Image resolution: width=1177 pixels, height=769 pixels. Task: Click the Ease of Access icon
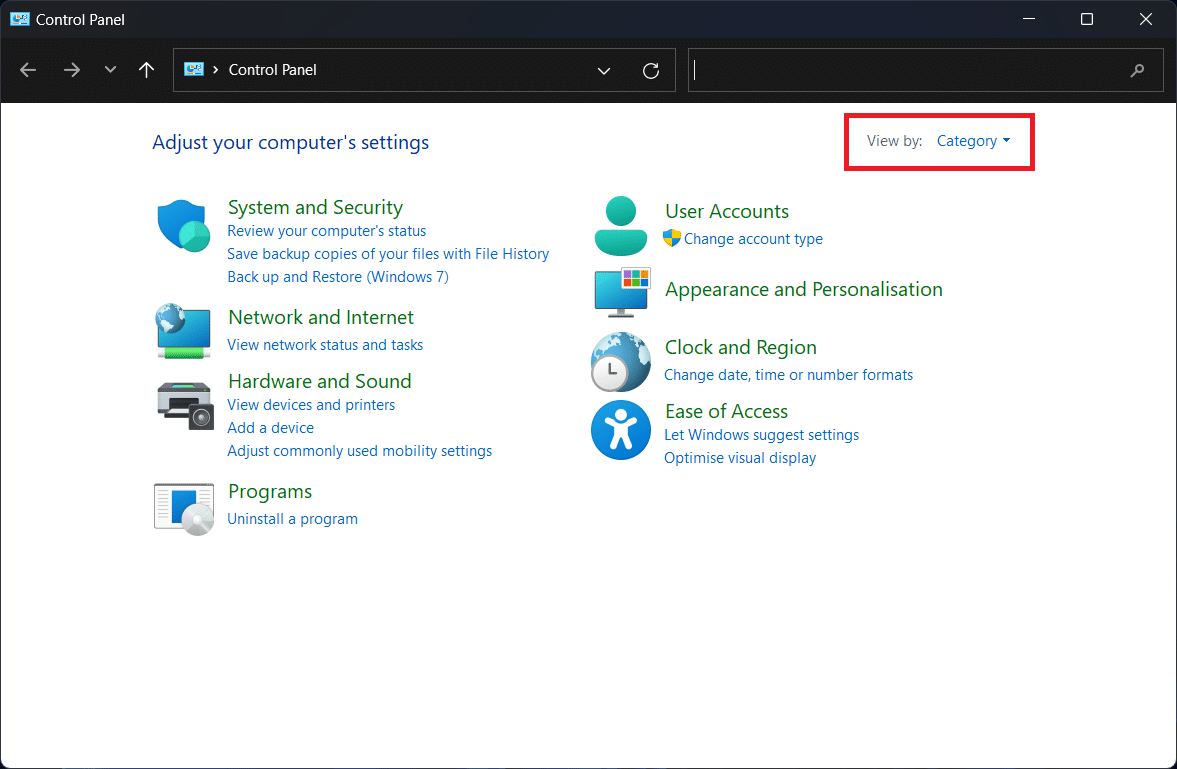[x=621, y=430]
